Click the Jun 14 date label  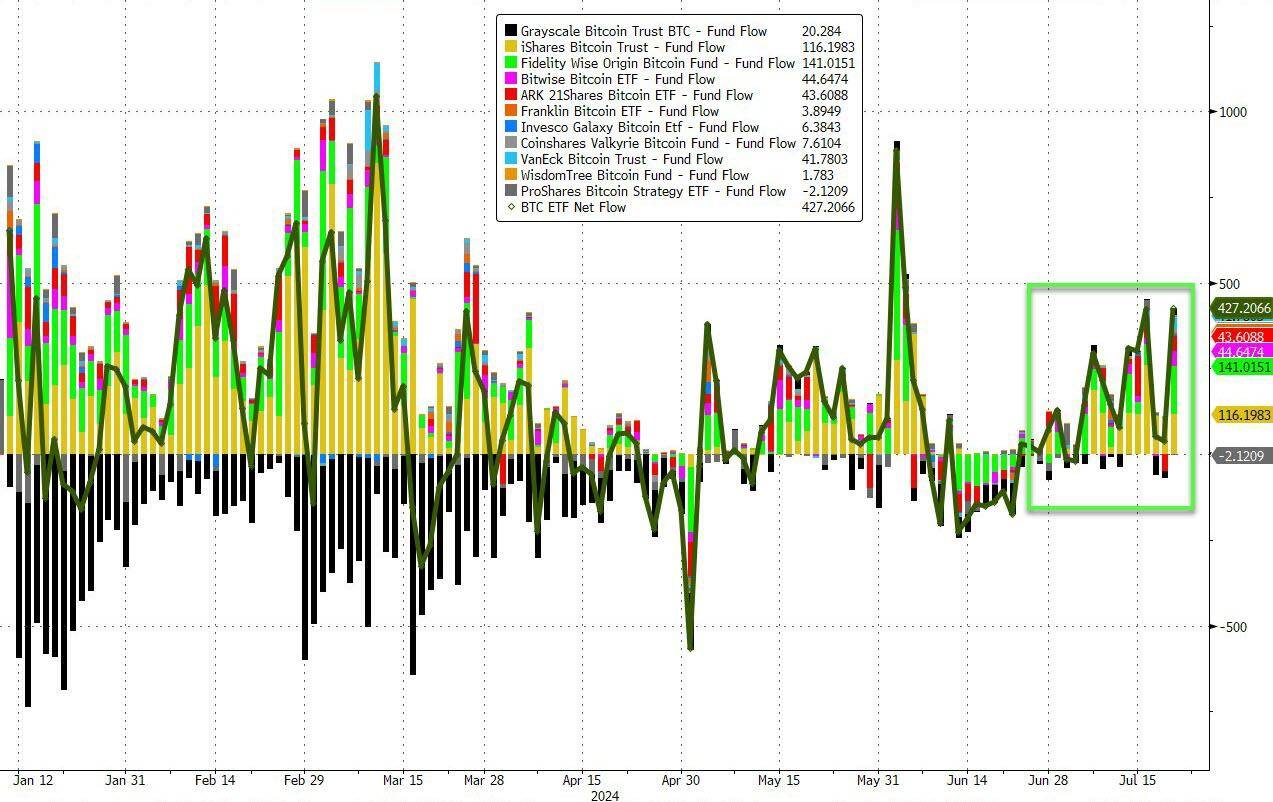click(x=966, y=780)
